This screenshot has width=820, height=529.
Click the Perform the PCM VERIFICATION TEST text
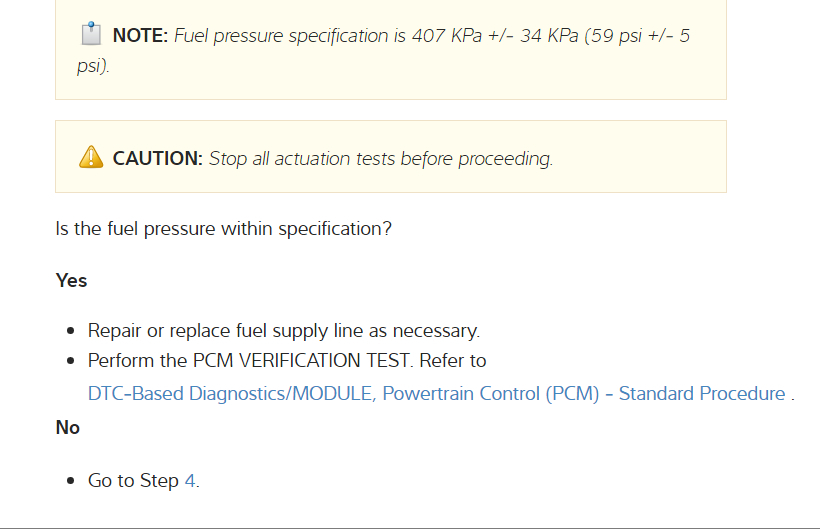click(250, 360)
